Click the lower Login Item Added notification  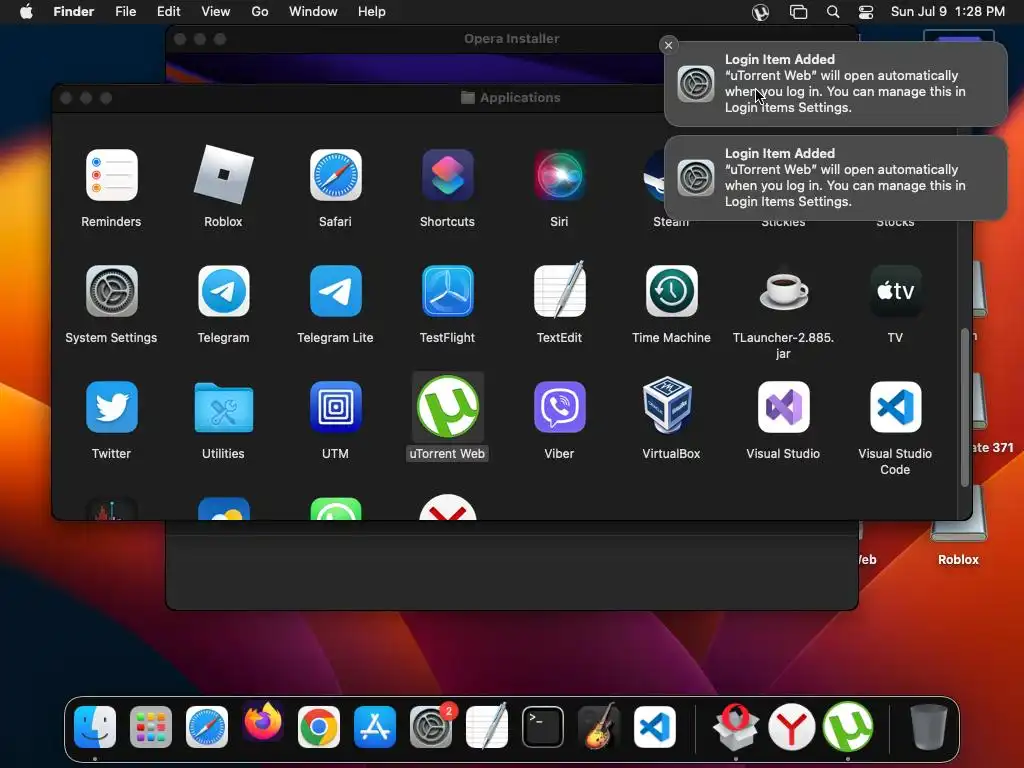point(835,178)
